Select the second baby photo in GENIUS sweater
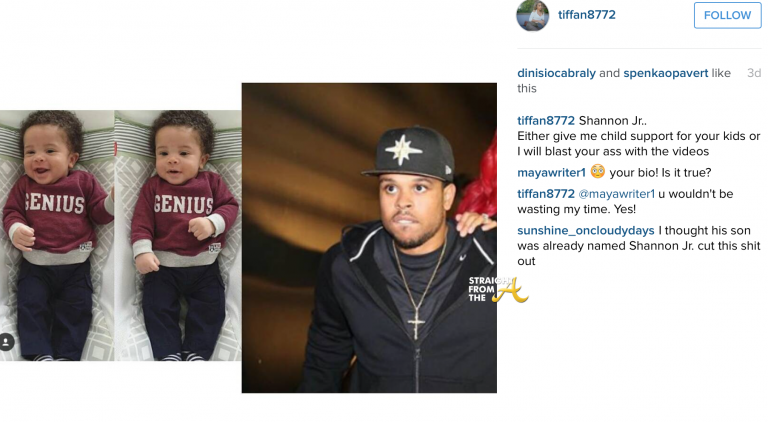Screen dimensions: 768x422 pos(178,235)
